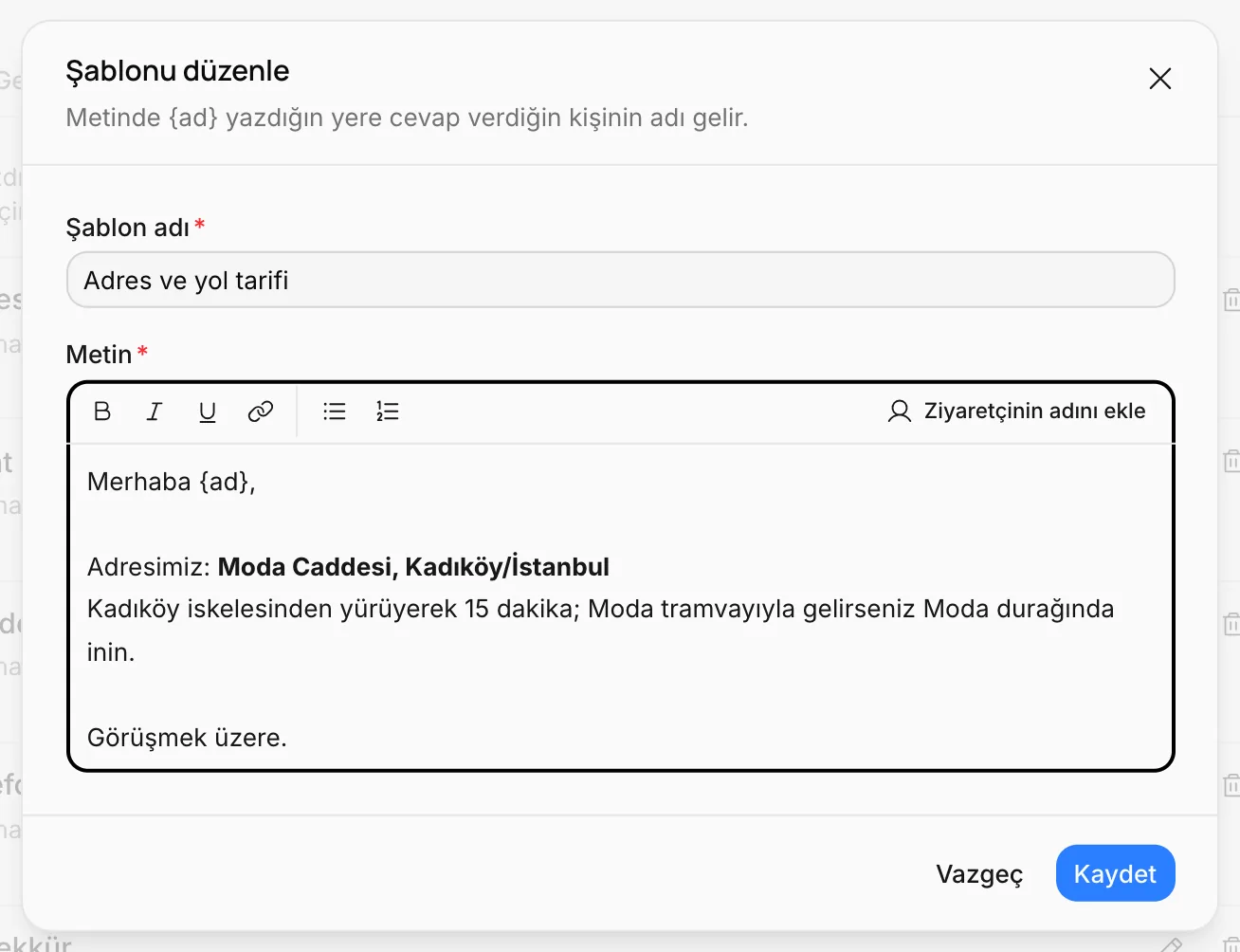1240x952 pixels.
Task: Click the greeting line Merhaba {ad},
Action: click(172, 482)
